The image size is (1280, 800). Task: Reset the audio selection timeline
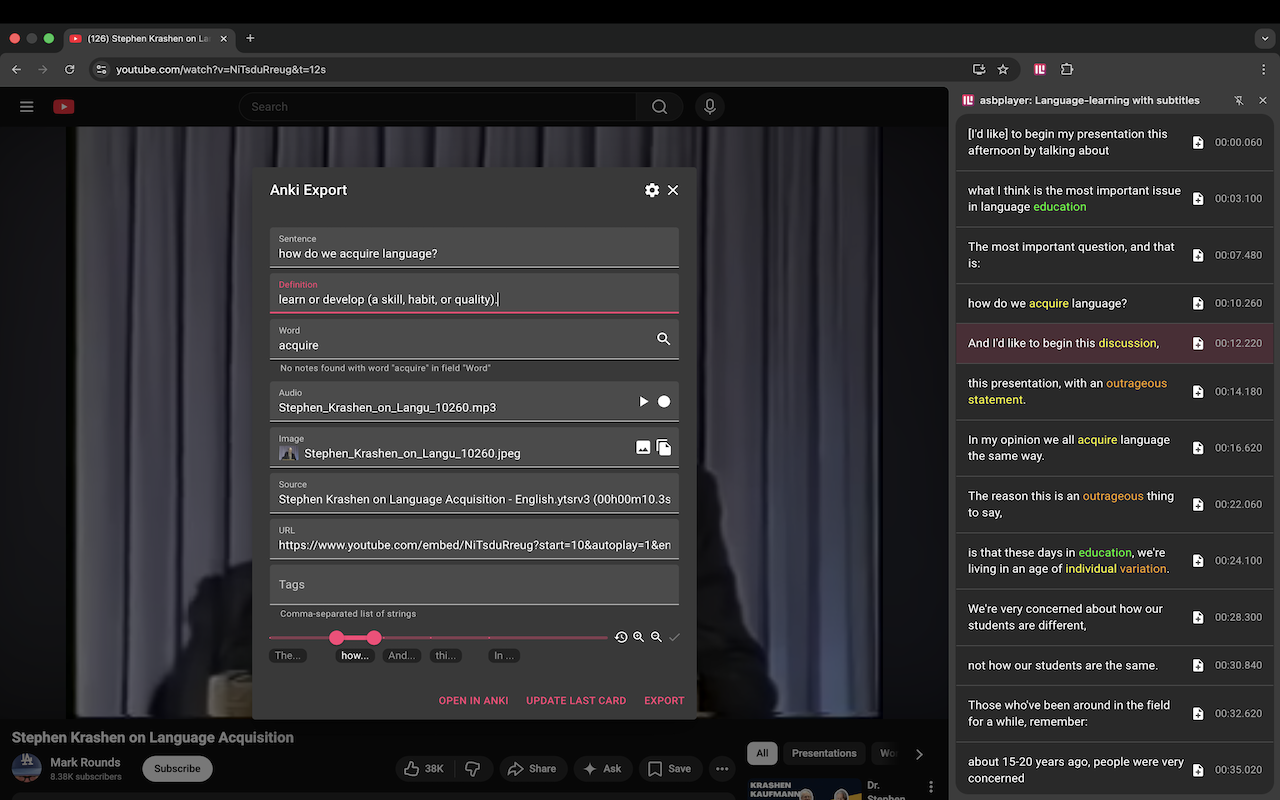(x=621, y=636)
